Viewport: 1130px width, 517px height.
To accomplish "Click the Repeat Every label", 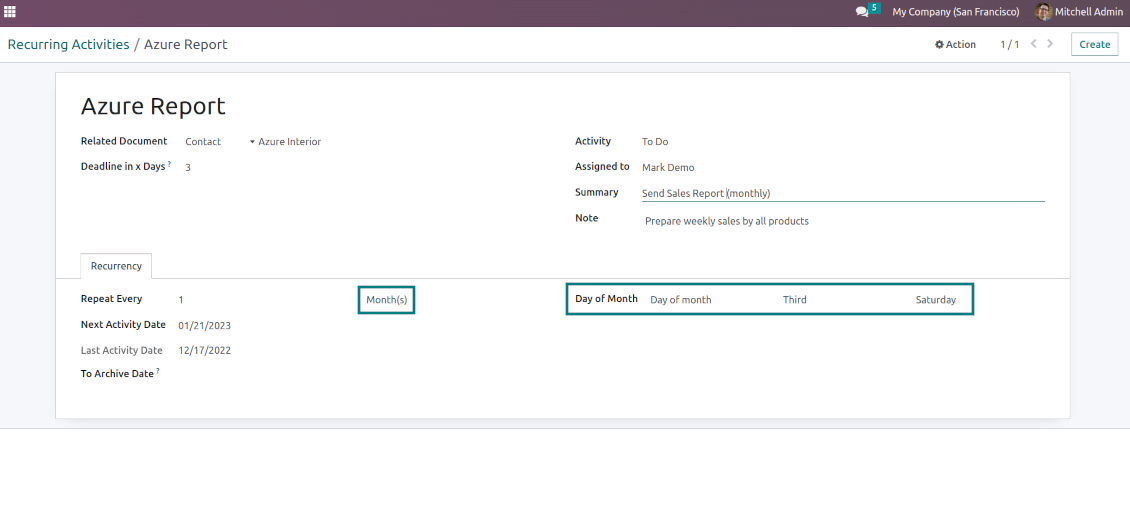I will coord(112,299).
